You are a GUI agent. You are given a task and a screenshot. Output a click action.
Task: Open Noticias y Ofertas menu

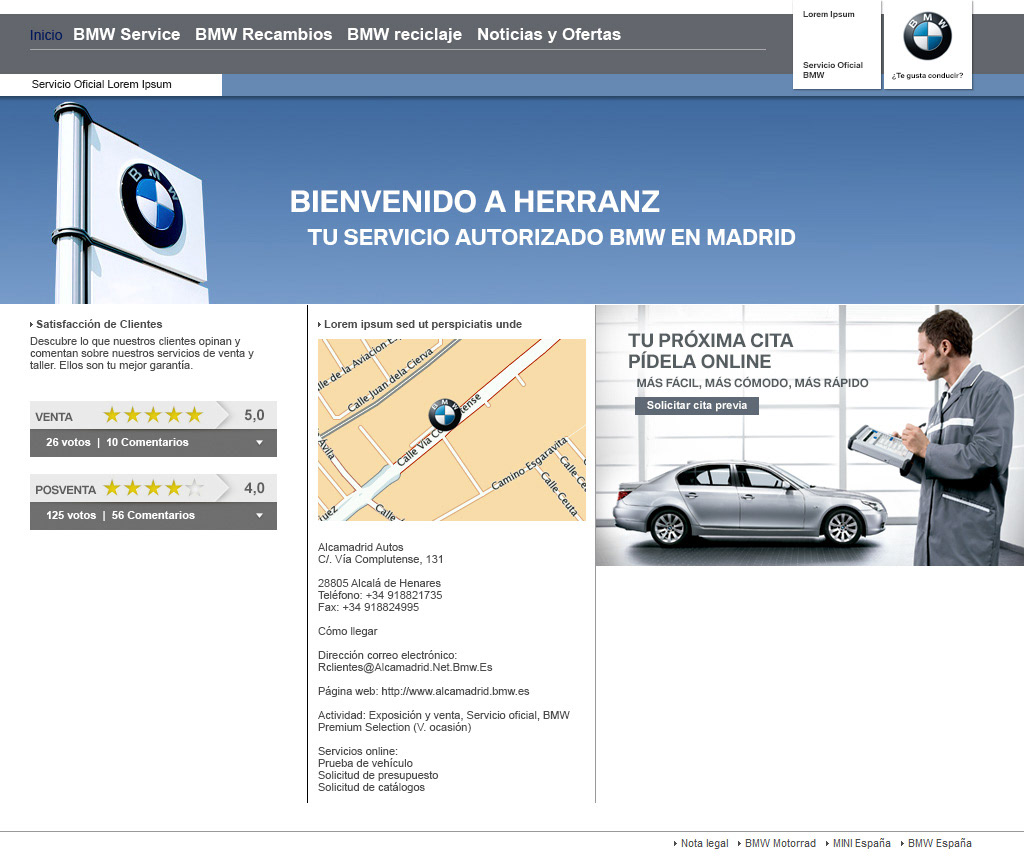pos(549,34)
